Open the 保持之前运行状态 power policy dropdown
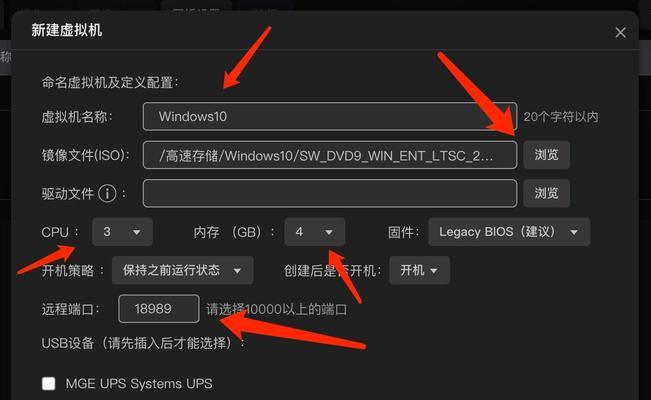The image size is (651, 400). click(x=183, y=270)
